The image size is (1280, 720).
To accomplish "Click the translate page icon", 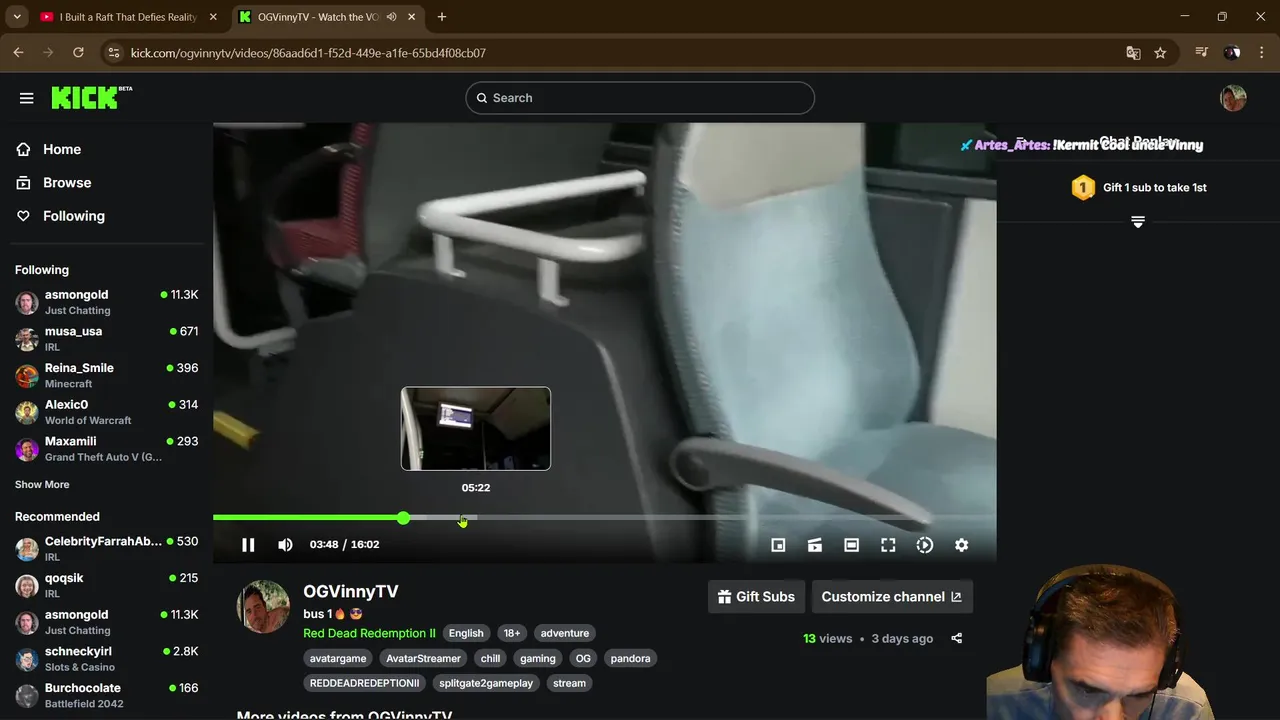I will point(1133,53).
